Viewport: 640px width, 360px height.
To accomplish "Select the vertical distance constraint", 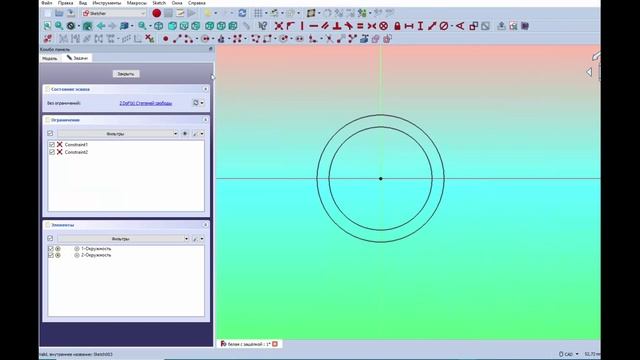I will (x=420, y=26).
